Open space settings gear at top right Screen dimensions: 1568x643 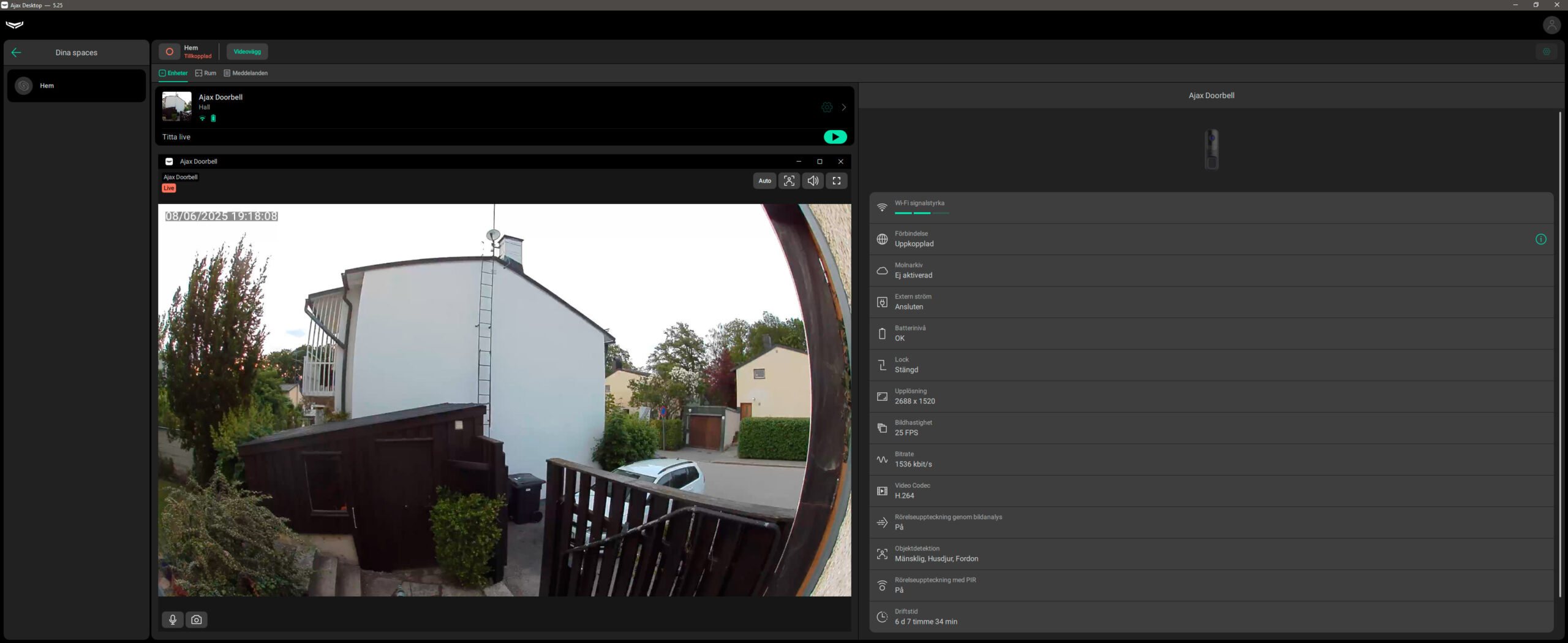click(1547, 52)
